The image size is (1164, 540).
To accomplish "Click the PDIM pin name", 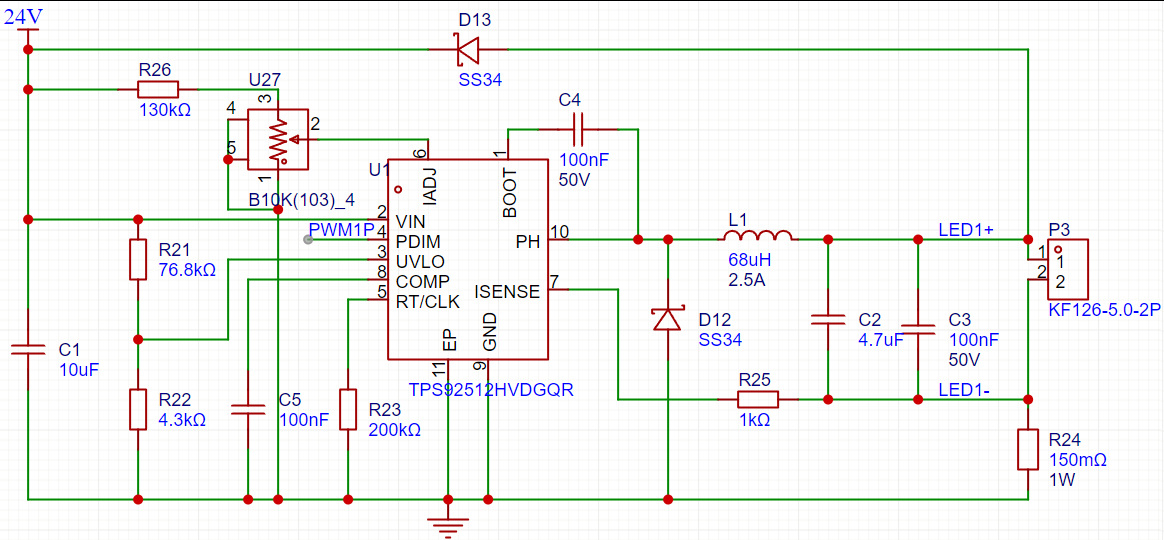I will click(419, 241).
